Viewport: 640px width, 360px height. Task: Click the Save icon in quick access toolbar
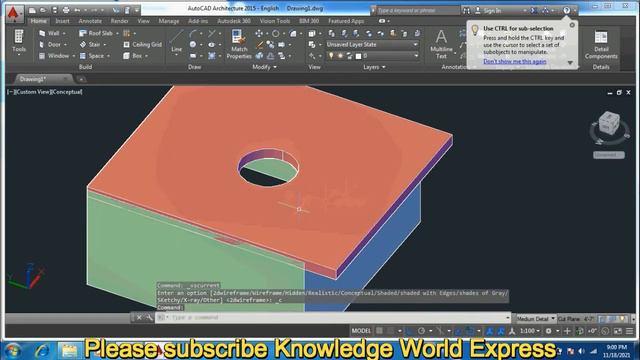click(x=55, y=10)
